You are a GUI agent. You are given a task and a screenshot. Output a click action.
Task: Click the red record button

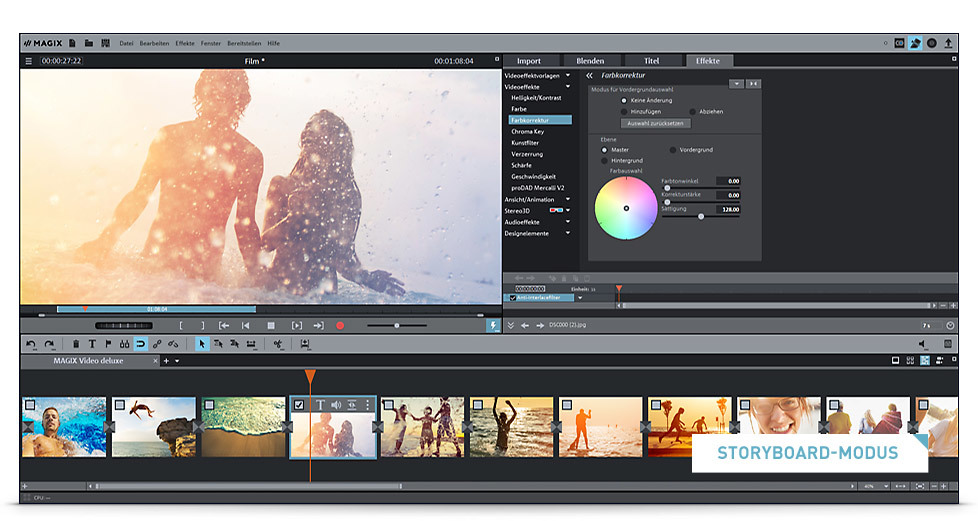click(x=340, y=325)
